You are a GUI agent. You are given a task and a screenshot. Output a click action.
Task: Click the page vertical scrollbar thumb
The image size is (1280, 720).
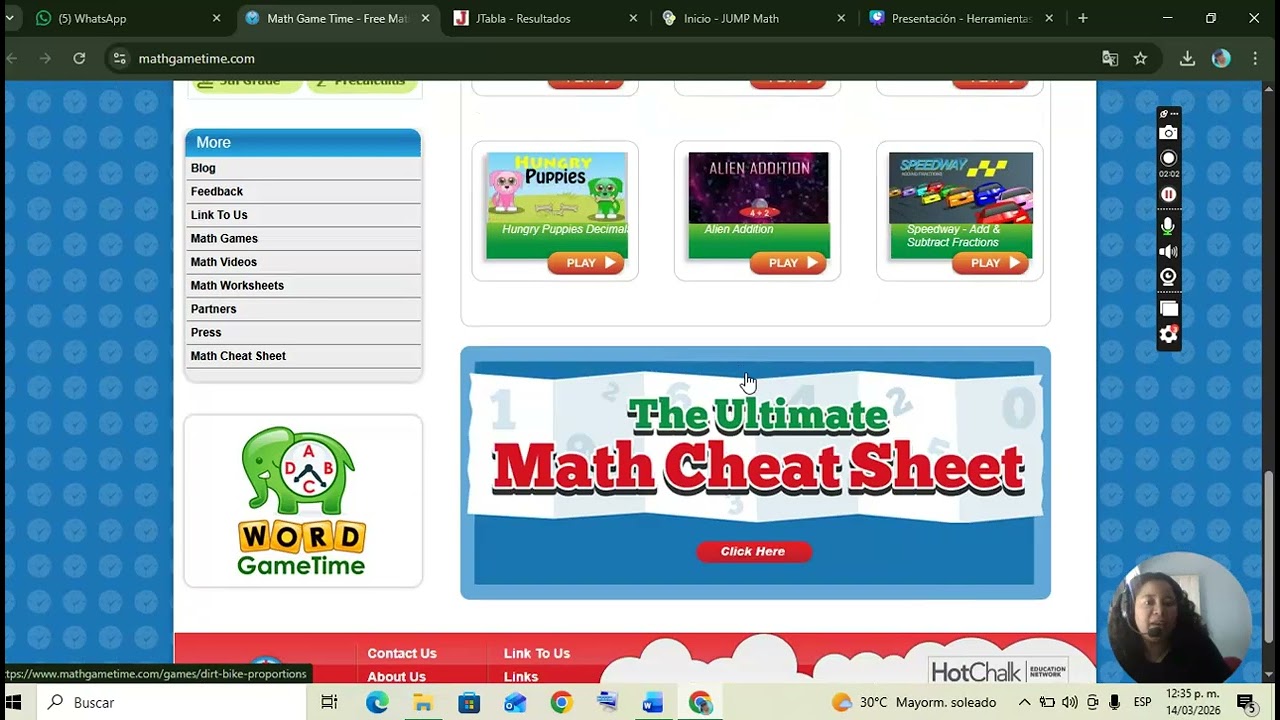point(1270,555)
